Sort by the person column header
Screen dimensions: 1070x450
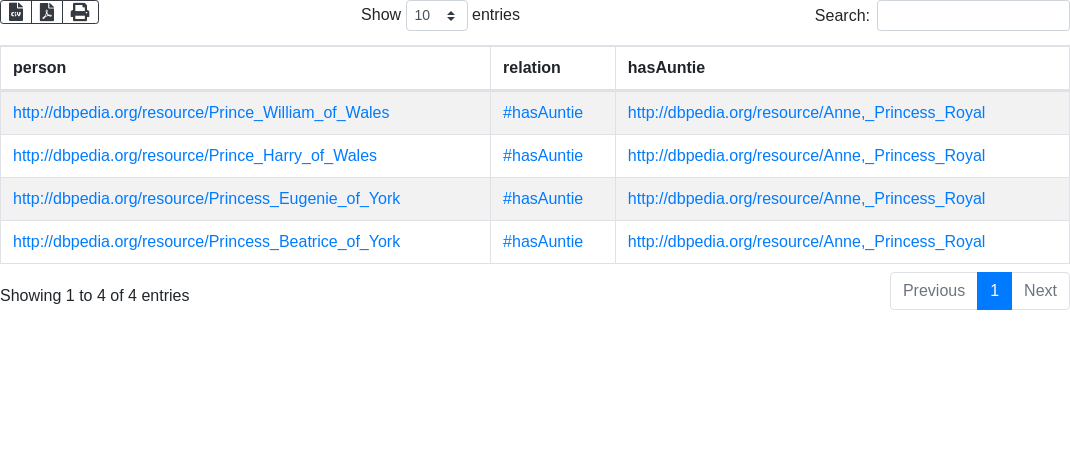pyautogui.click(x=40, y=68)
